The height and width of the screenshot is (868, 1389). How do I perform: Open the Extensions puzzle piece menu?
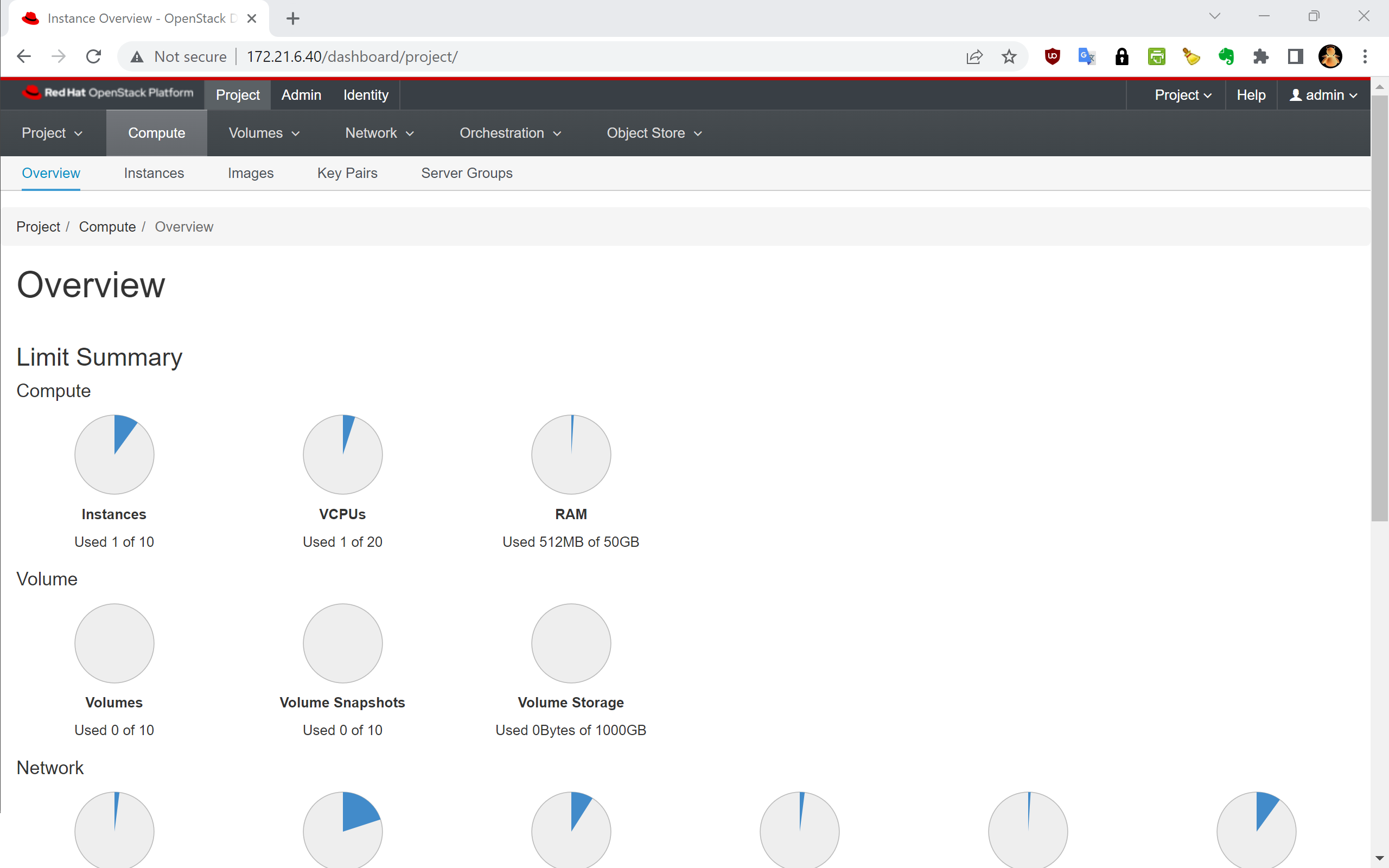(x=1260, y=56)
